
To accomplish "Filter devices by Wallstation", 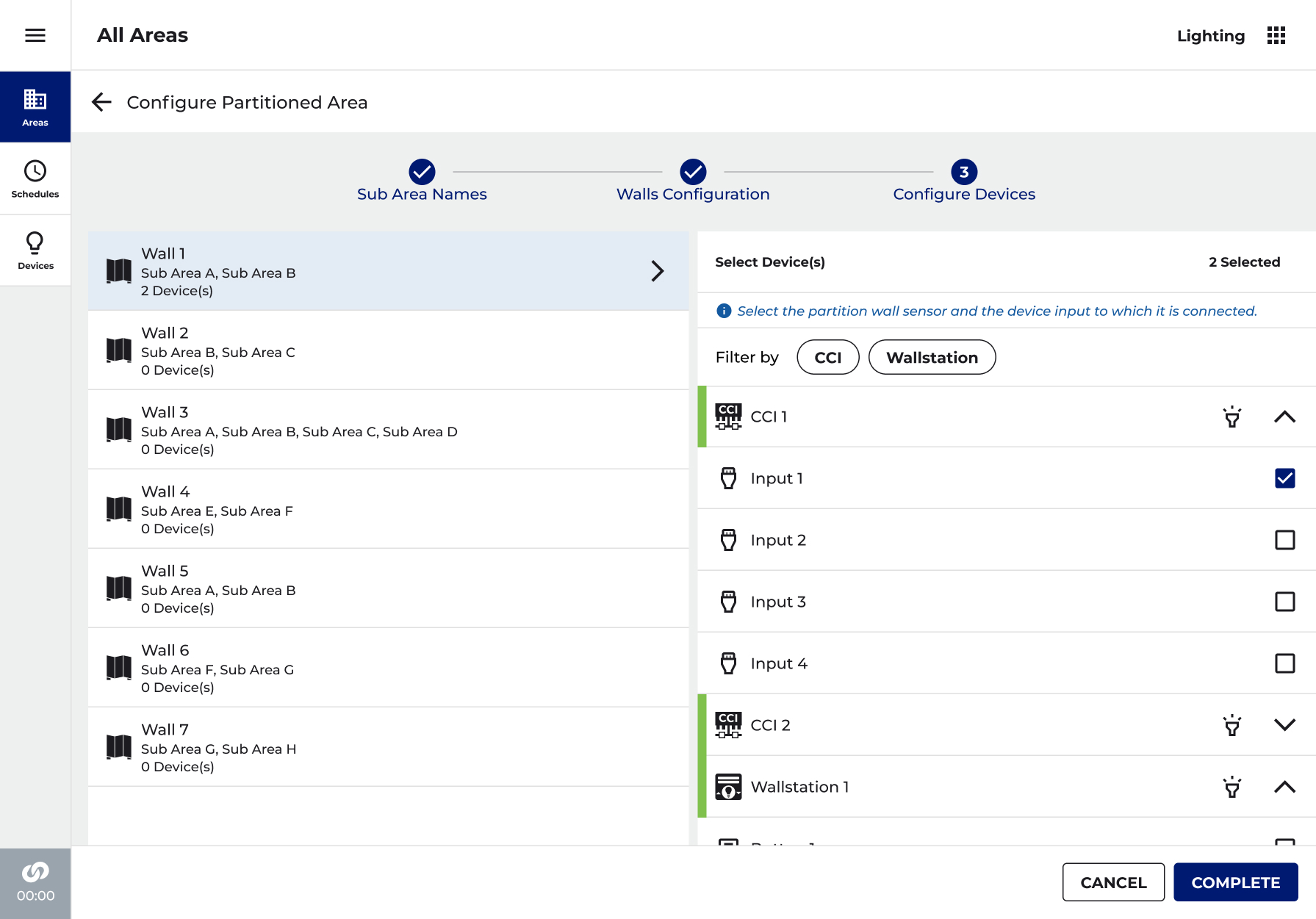I will tap(932, 357).
